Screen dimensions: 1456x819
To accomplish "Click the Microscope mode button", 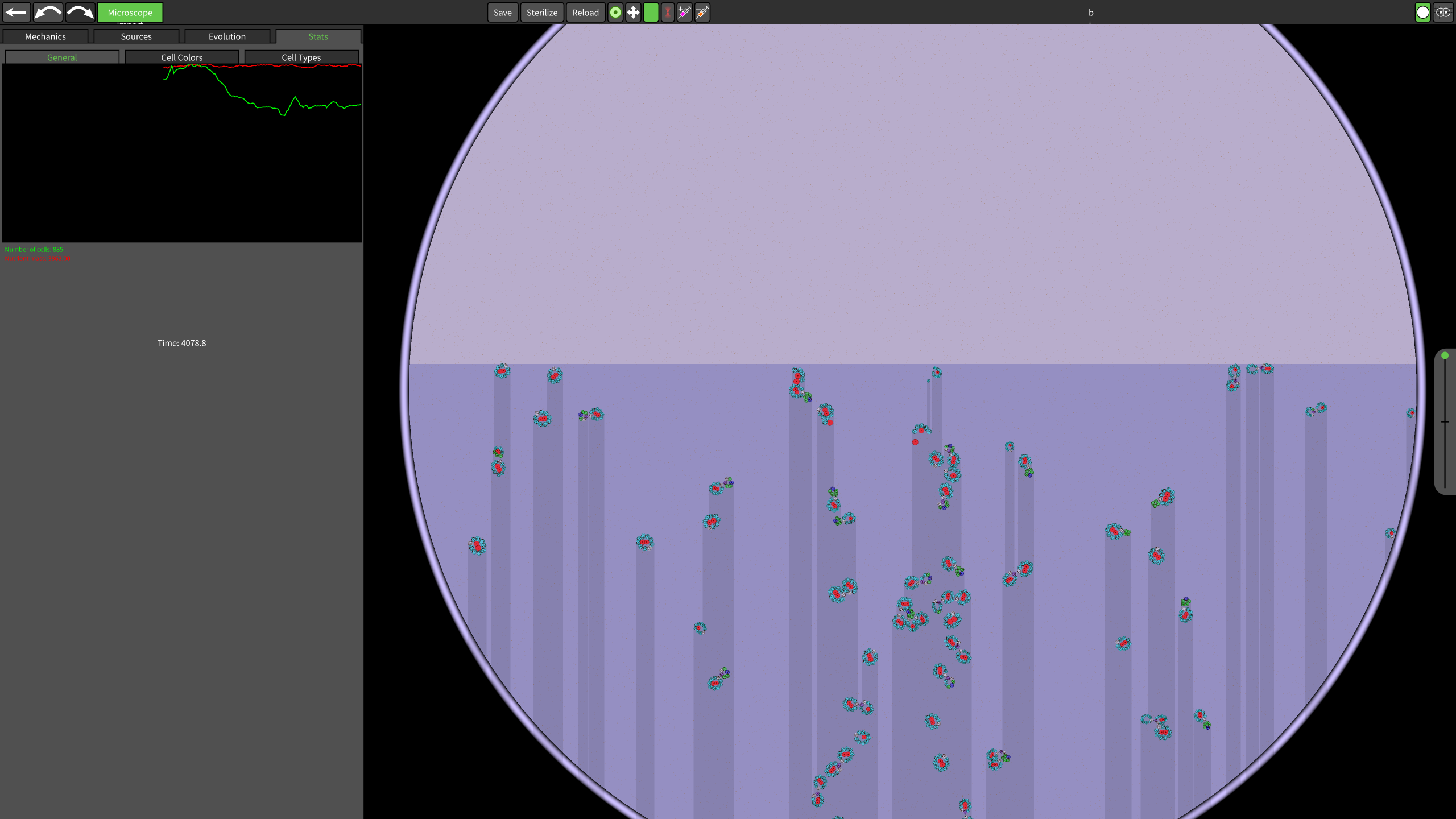I will (130, 12).
